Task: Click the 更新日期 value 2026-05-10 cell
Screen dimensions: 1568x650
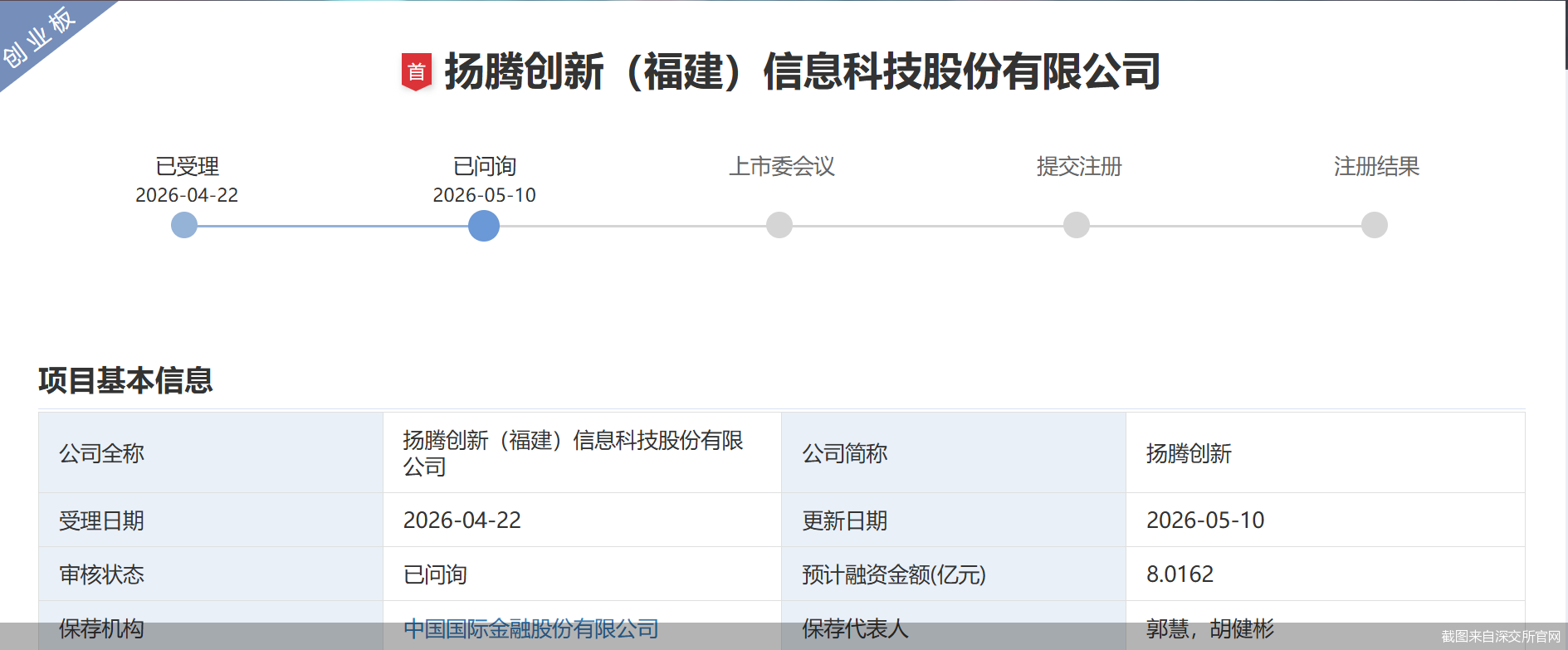Action: click(1326, 520)
